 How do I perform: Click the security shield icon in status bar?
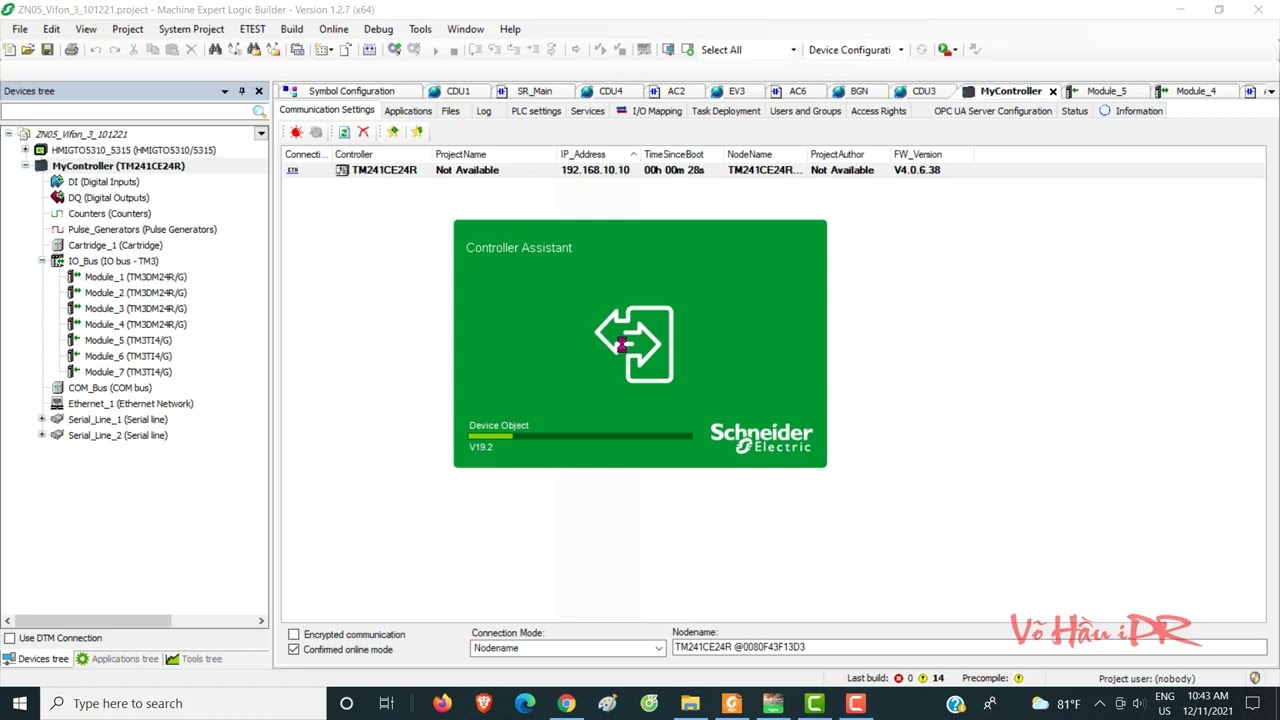(1255, 678)
